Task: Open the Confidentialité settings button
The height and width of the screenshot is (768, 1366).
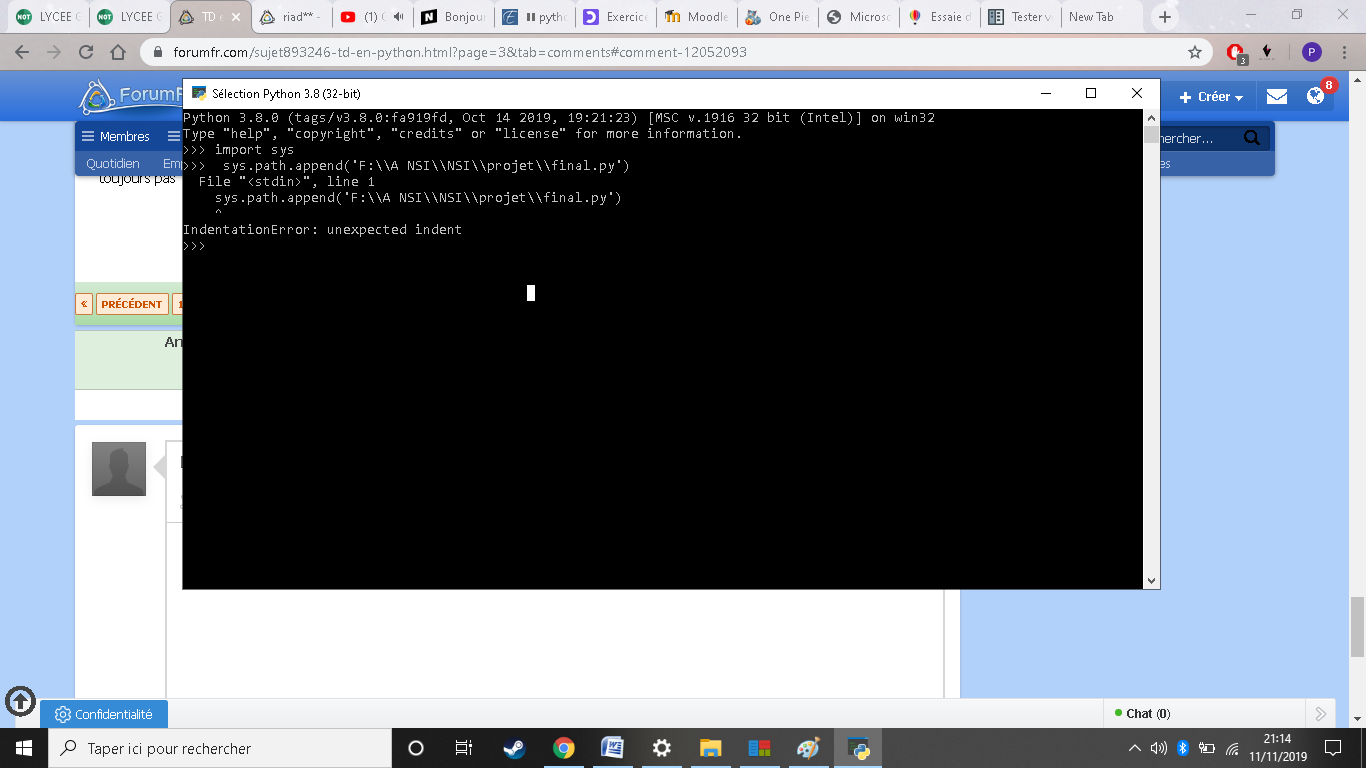Action: click(104, 714)
